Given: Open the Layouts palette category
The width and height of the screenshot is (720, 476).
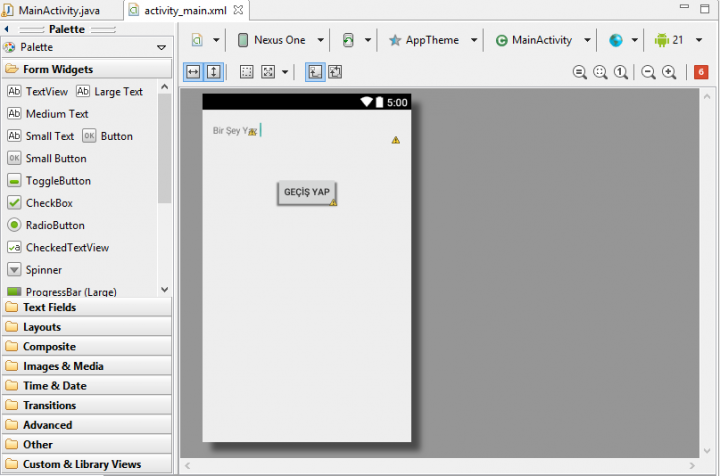Looking at the screenshot, I should 42,327.
